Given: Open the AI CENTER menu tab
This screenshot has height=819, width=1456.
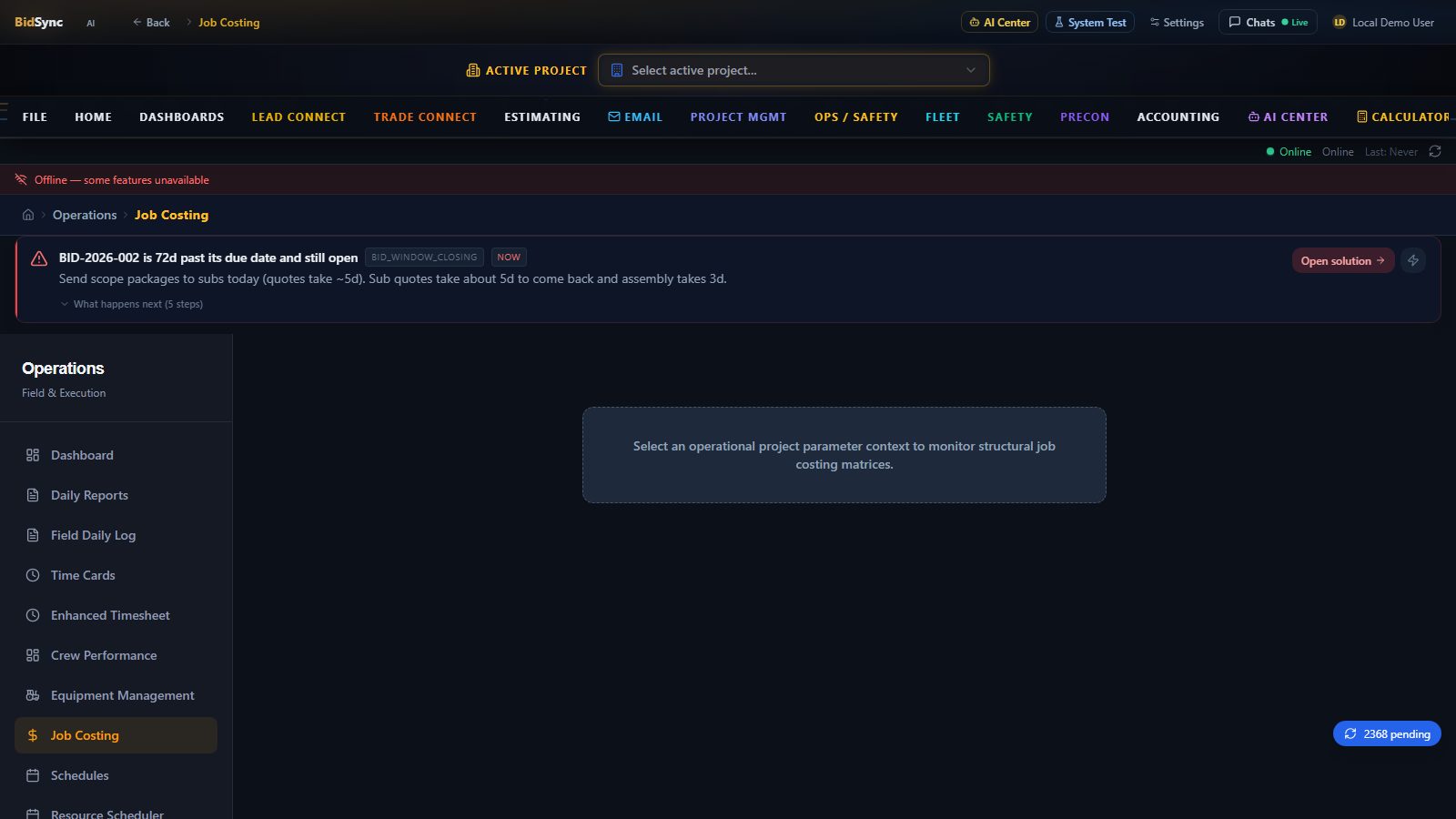Looking at the screenshot, I should [1288, 116].
